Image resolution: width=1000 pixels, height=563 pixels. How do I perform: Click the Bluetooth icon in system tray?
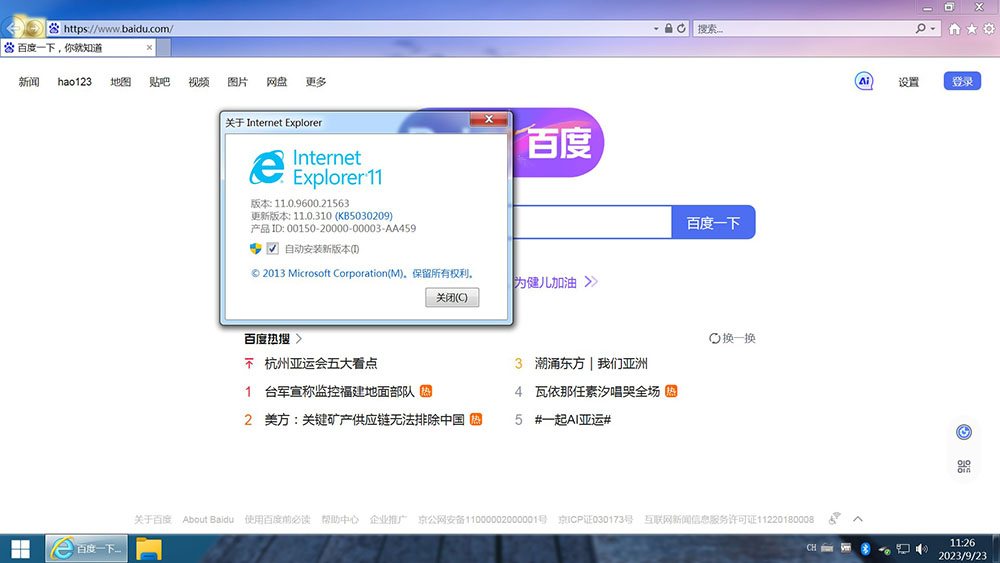pyautogui.click(x=865, y=548)
